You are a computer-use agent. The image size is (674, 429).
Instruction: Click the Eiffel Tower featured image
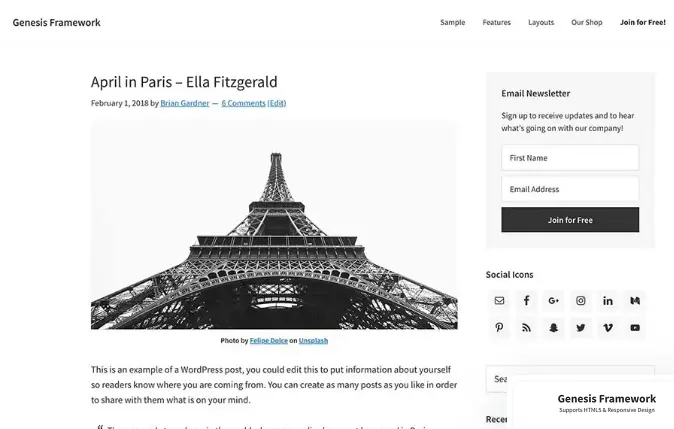click(x=274, y=225)
